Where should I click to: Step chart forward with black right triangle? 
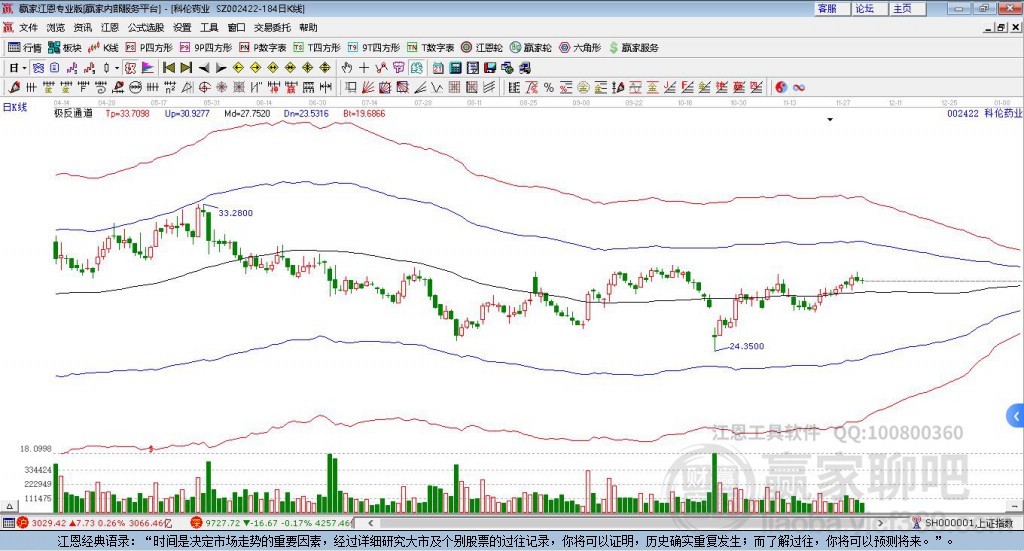point(221,68)
